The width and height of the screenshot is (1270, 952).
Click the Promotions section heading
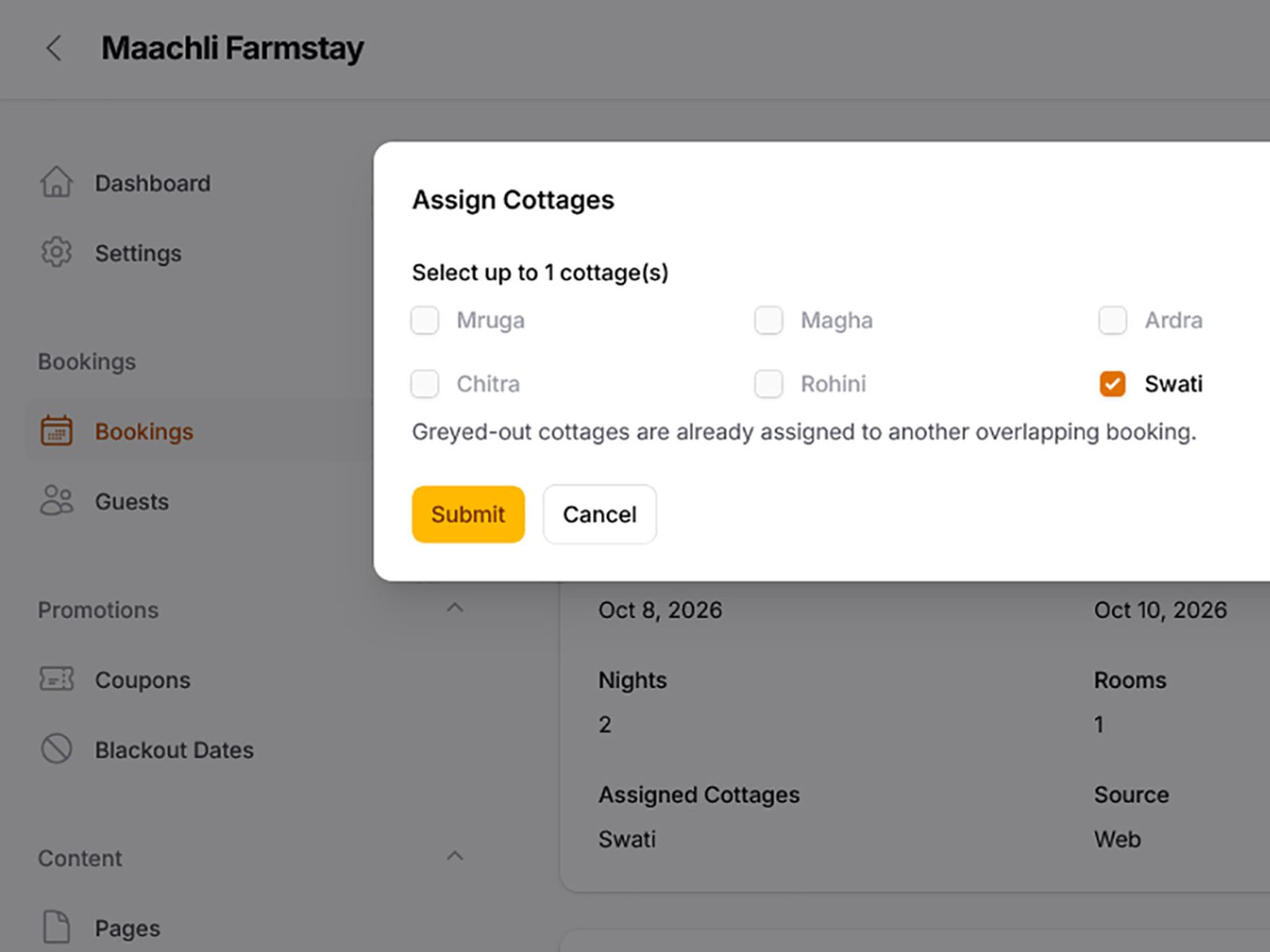(98, 610)
